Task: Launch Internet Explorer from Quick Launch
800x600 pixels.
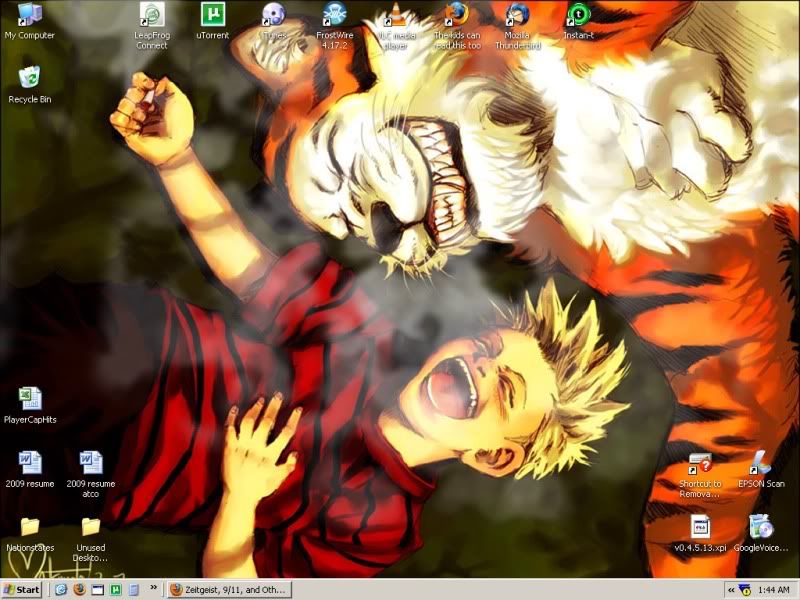Action: coord(61,590)
